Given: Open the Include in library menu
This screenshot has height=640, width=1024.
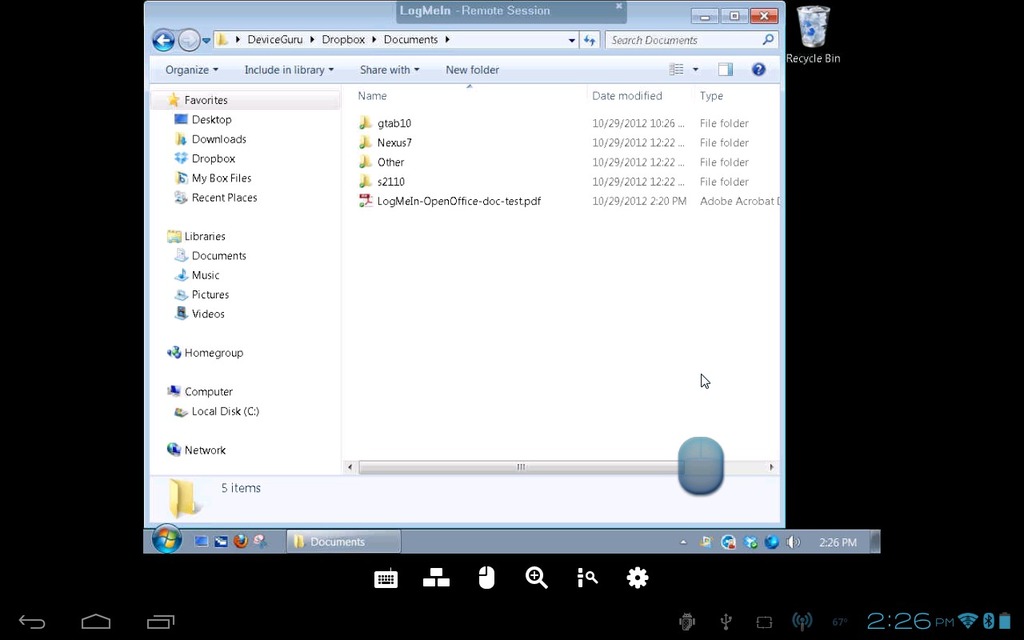Looking at the screenshot, I should point(289,70).
